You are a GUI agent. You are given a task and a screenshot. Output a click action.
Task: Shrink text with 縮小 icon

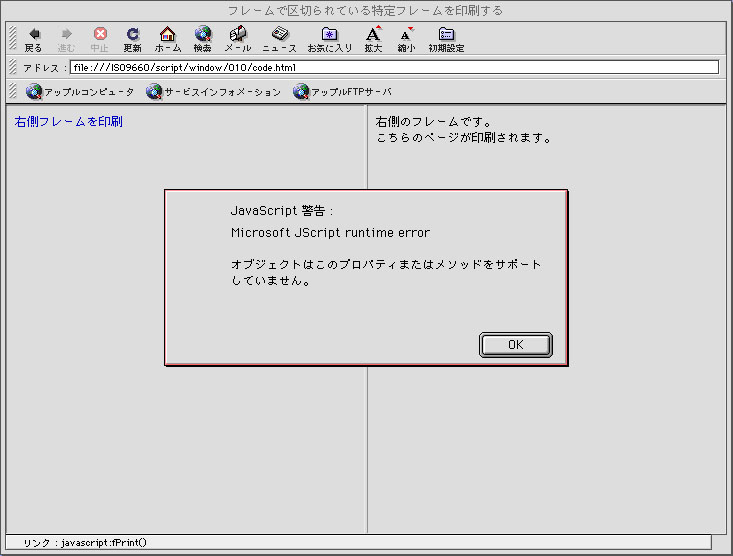click(406, 34)
